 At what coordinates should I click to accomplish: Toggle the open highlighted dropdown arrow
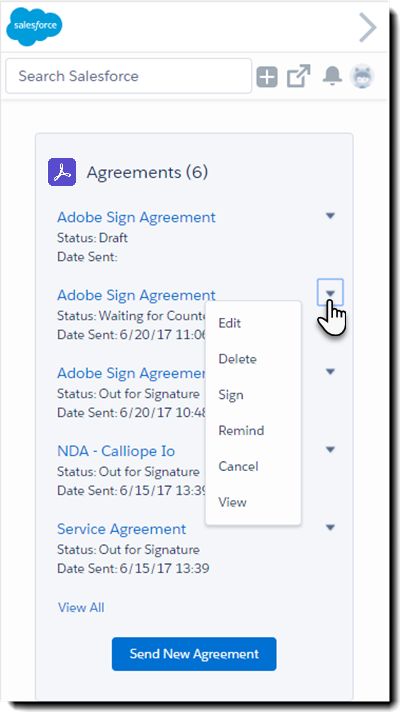330,292
